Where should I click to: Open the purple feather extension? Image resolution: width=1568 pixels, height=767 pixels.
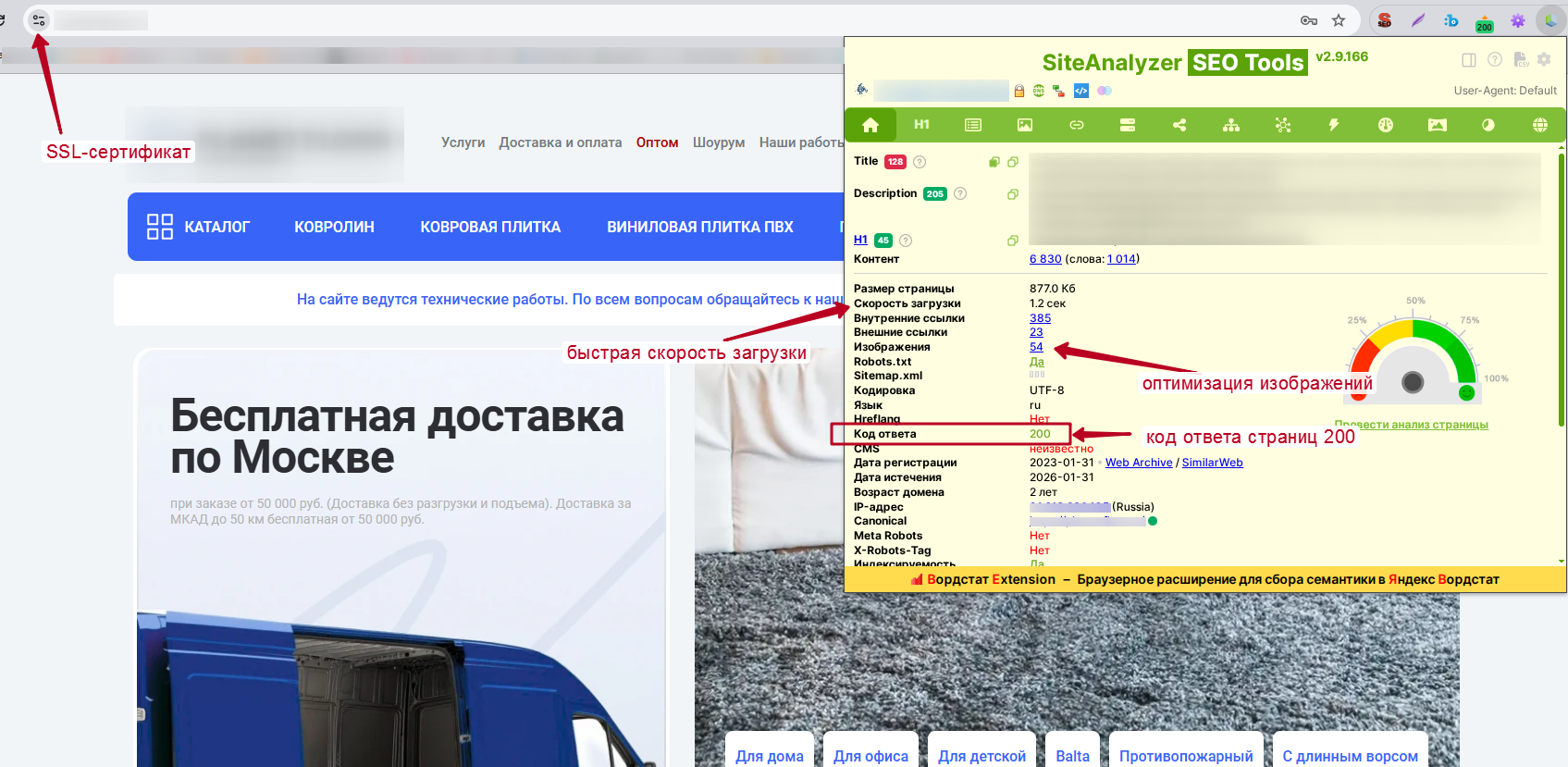pos(1418,20)
